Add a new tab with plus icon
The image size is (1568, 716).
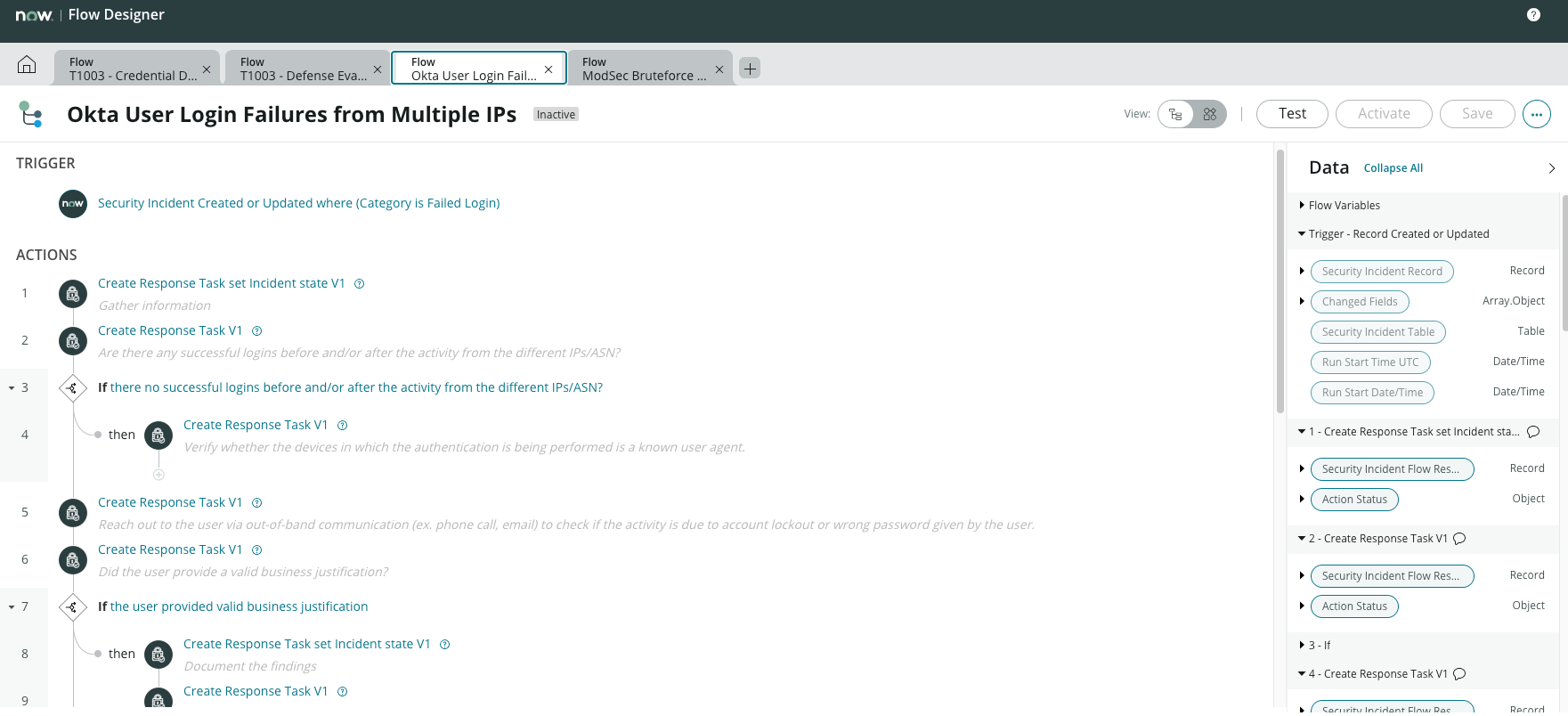pyautogui.click(x=750, y=69)
